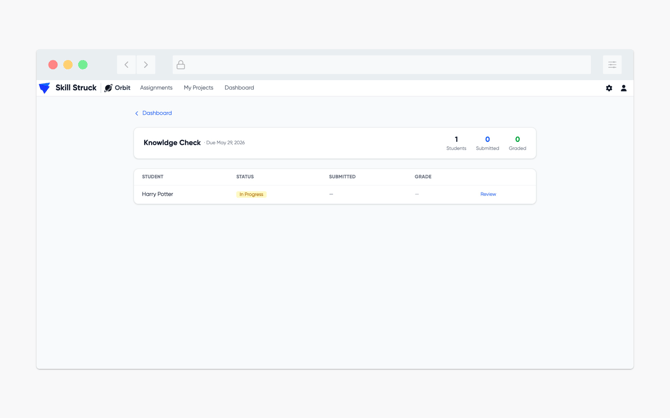Click the lock icon in address bar
The height and width of the screenshot is (418, 670).
(x=181, y=65)
